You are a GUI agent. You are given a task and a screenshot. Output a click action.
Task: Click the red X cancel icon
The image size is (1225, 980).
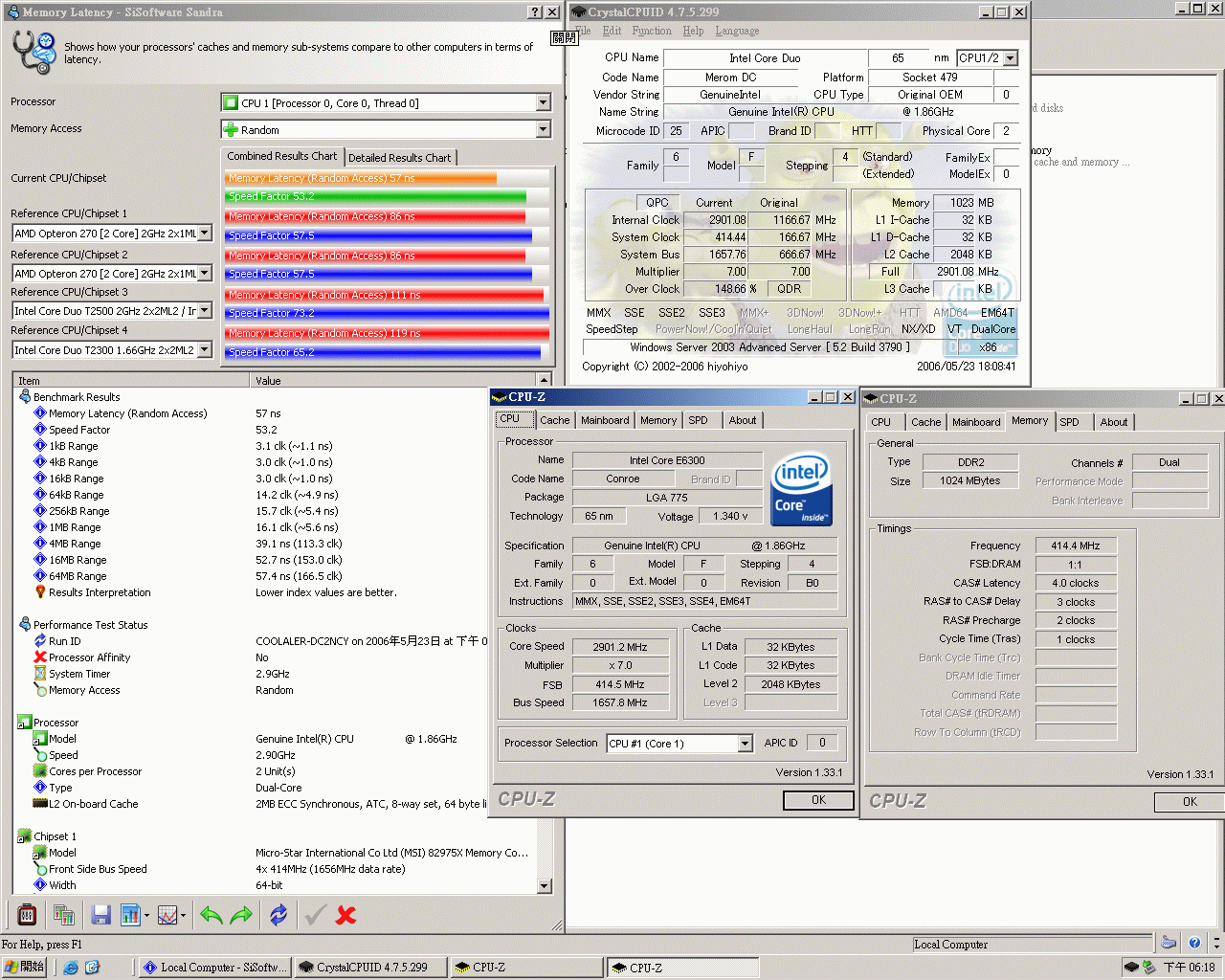(346, 916)
